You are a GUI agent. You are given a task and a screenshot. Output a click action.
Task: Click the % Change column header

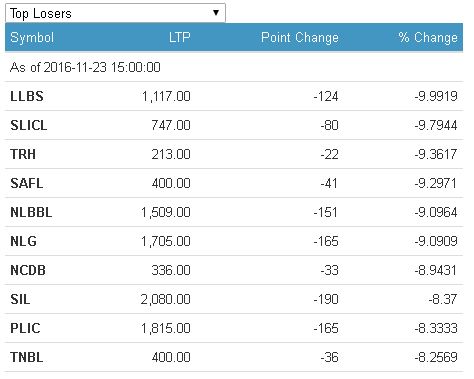click(x=428, y=38)
